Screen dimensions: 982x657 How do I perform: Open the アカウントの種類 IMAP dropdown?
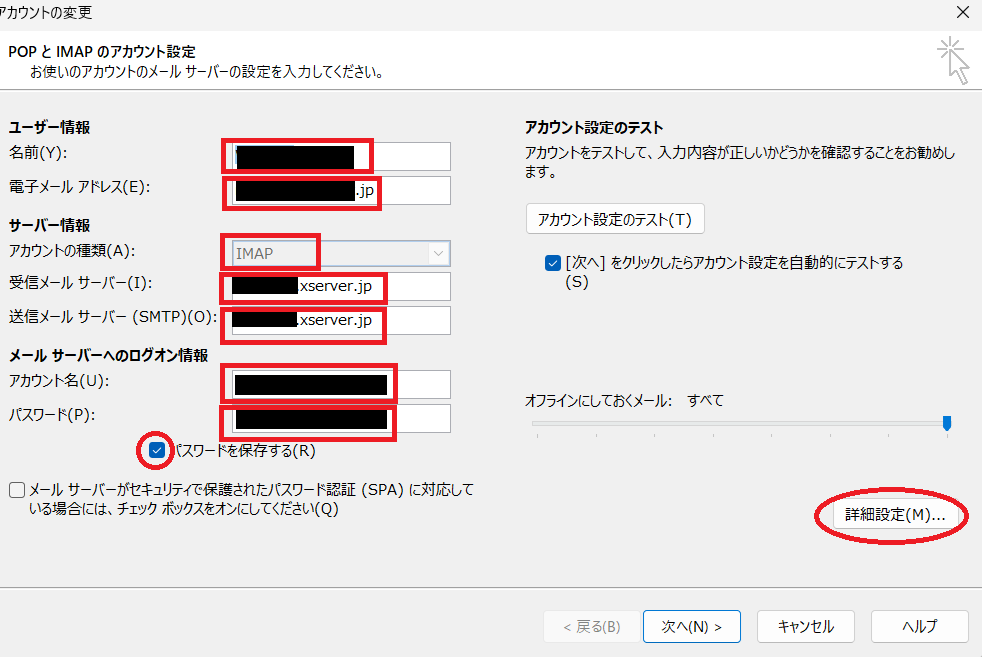pyautogui.click(x=338, y=253)
